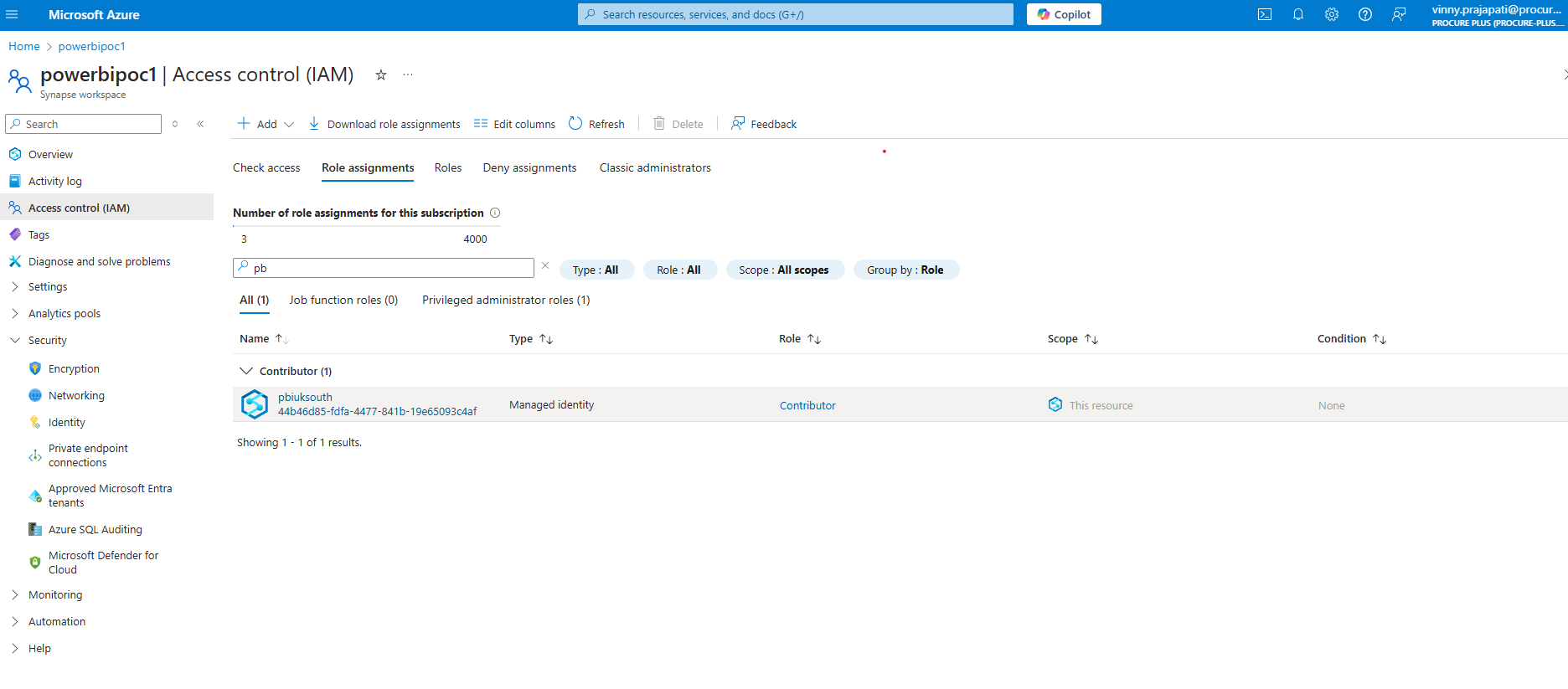The height and width of the screenshot is (689, 1568).
Task: Open Private endpoint connections
Action: 88,455
